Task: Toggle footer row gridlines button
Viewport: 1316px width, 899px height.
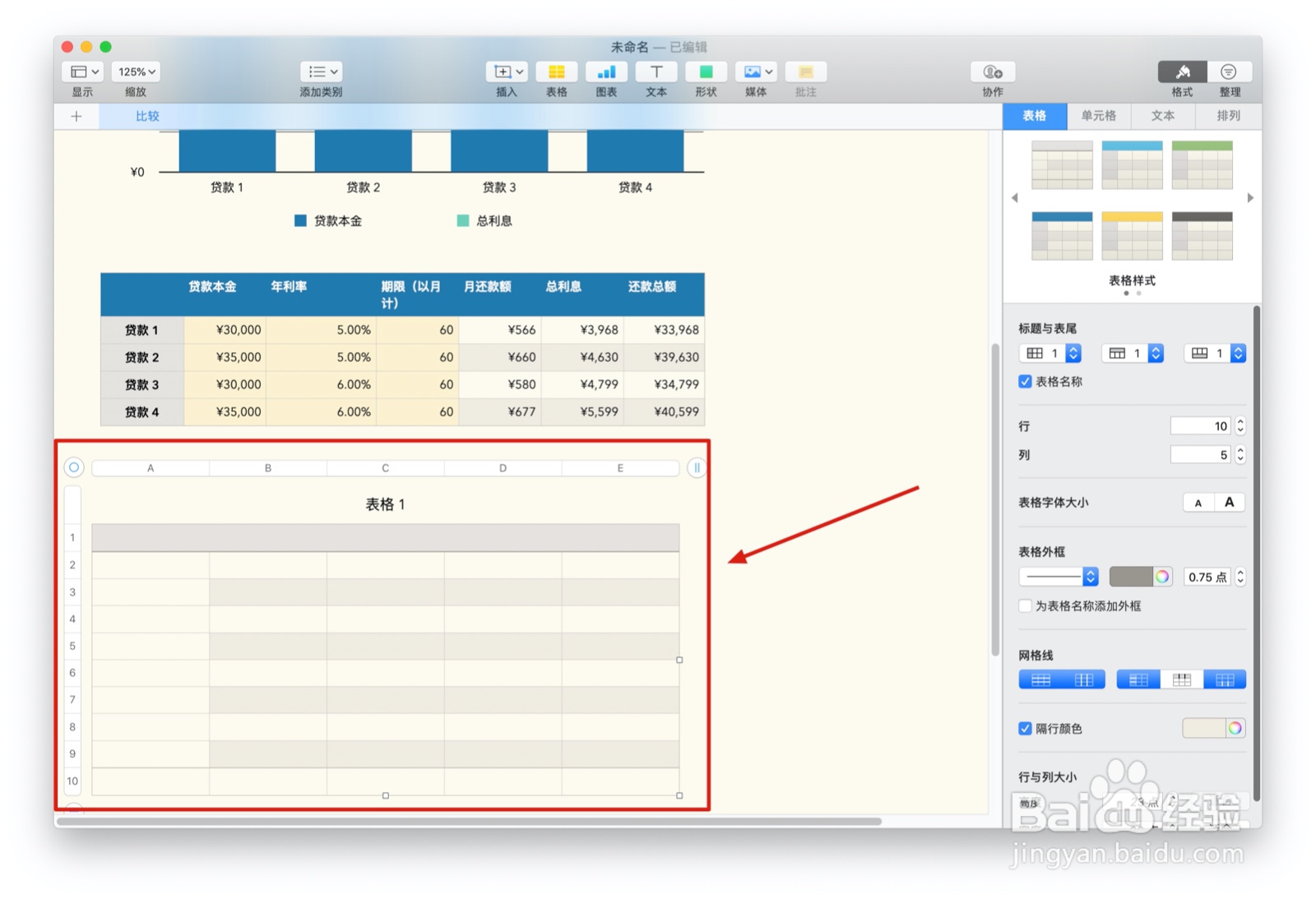Action: [1225, 679]
